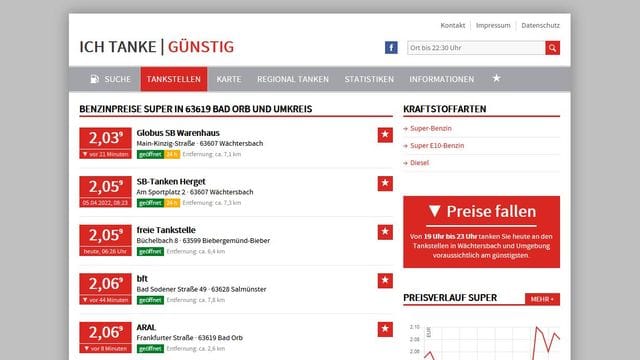
Task: Favorite the Globus SB Warenhaus station
Action: pos(385,135)
